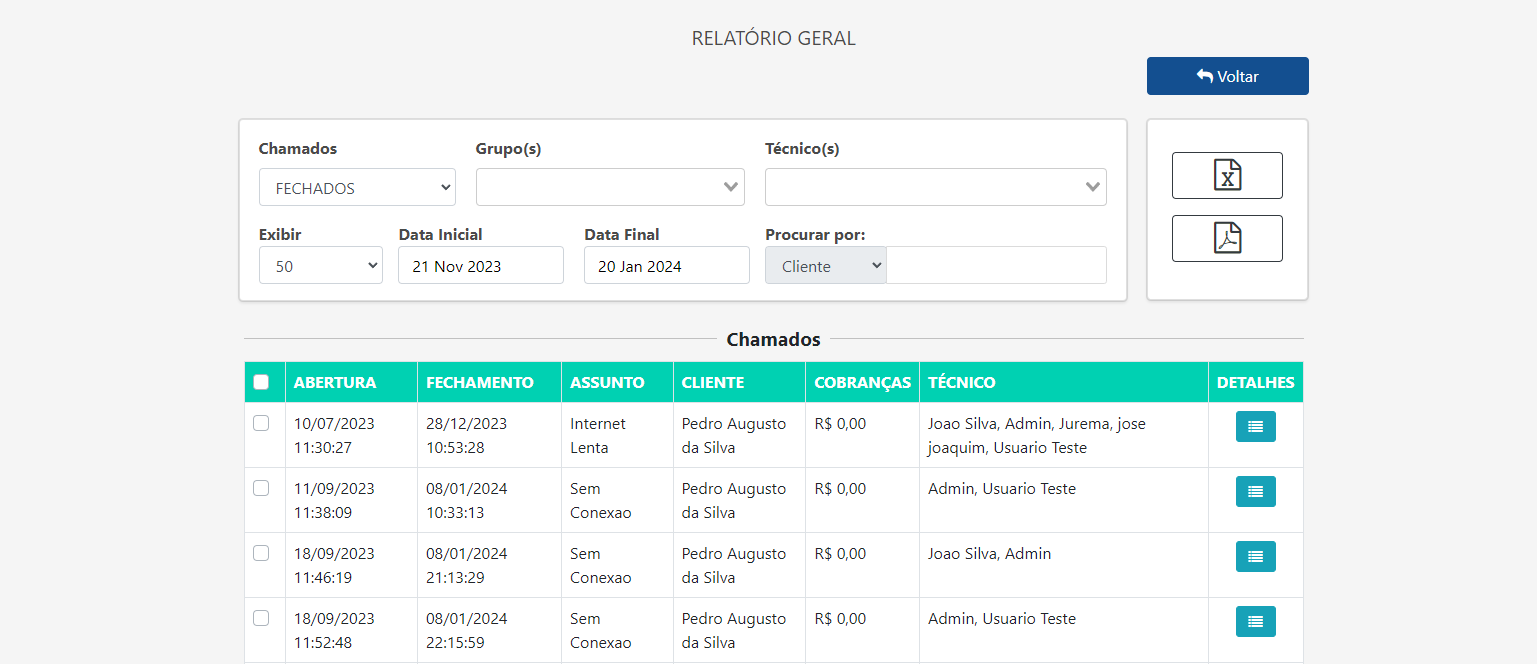Open details of the second Sem Conexao chamado

1255,556
